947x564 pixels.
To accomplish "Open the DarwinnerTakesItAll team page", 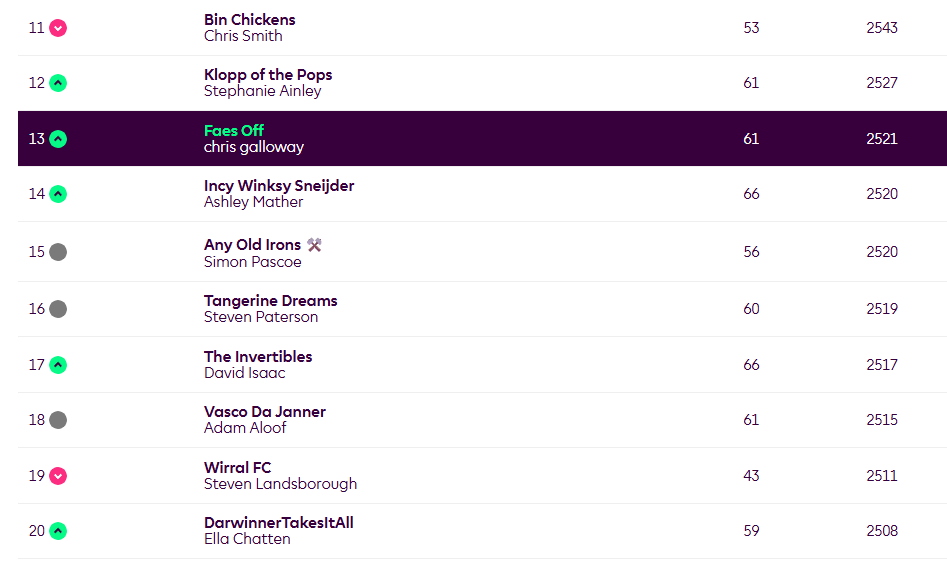I will [x=278, y=523].
